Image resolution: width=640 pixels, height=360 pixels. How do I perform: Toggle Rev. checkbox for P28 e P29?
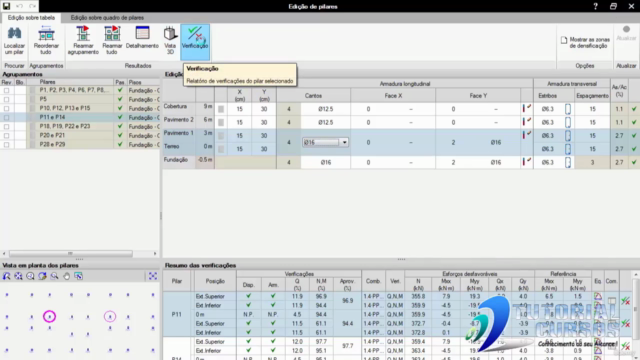[6, 144]
